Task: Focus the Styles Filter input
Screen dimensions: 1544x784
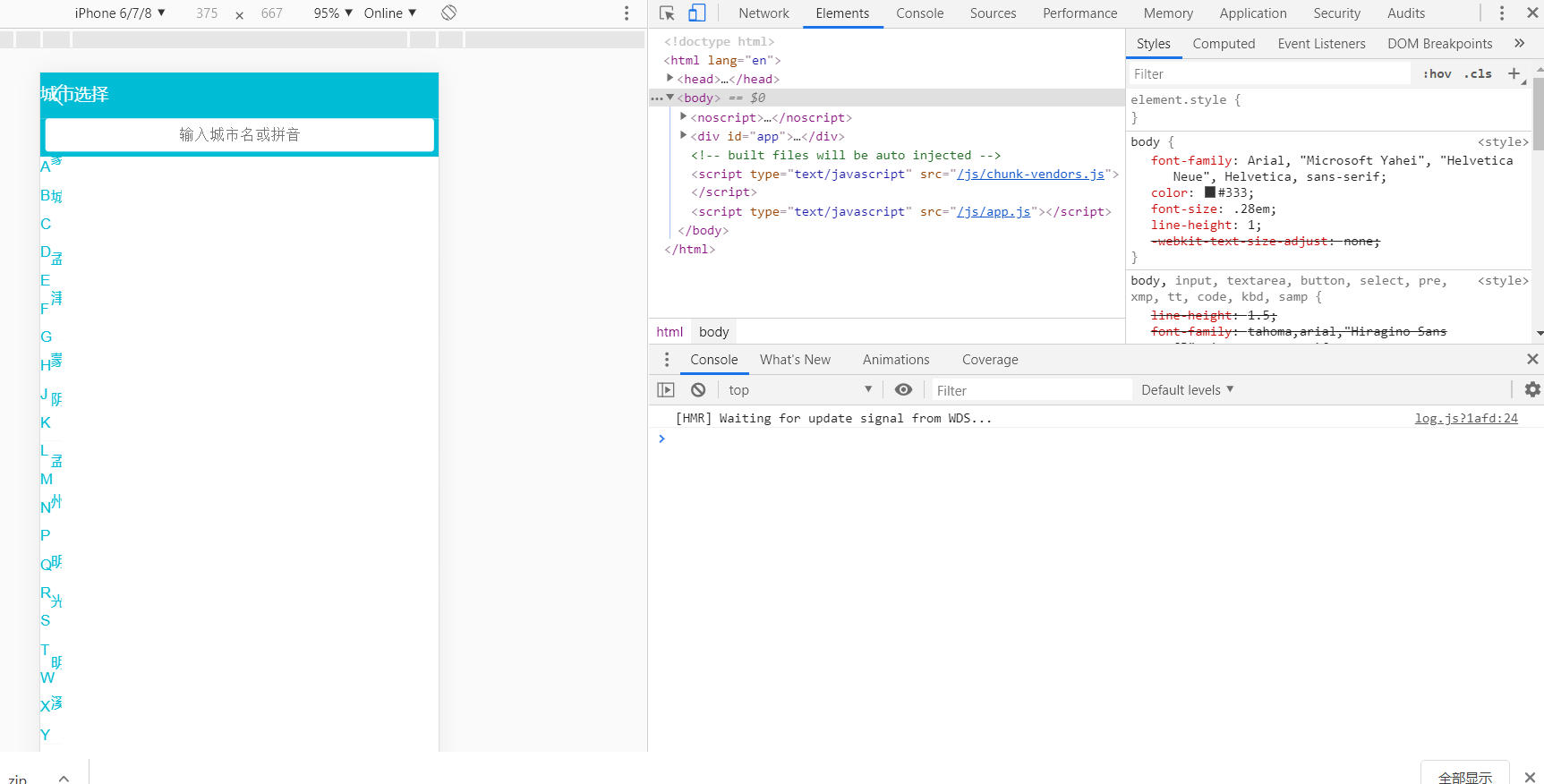Action: [x=1269, y=73]
